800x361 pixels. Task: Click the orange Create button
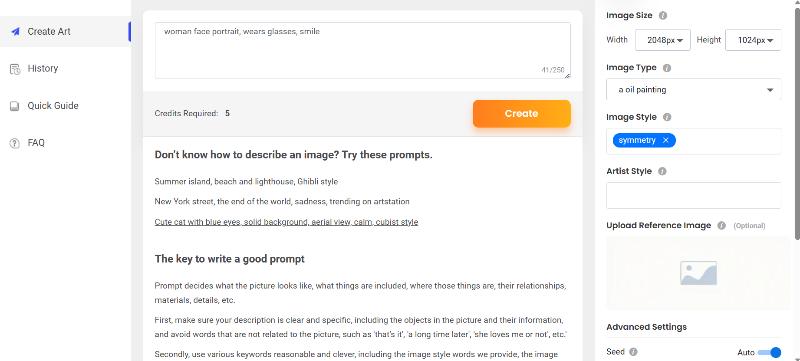coord(521,114)
